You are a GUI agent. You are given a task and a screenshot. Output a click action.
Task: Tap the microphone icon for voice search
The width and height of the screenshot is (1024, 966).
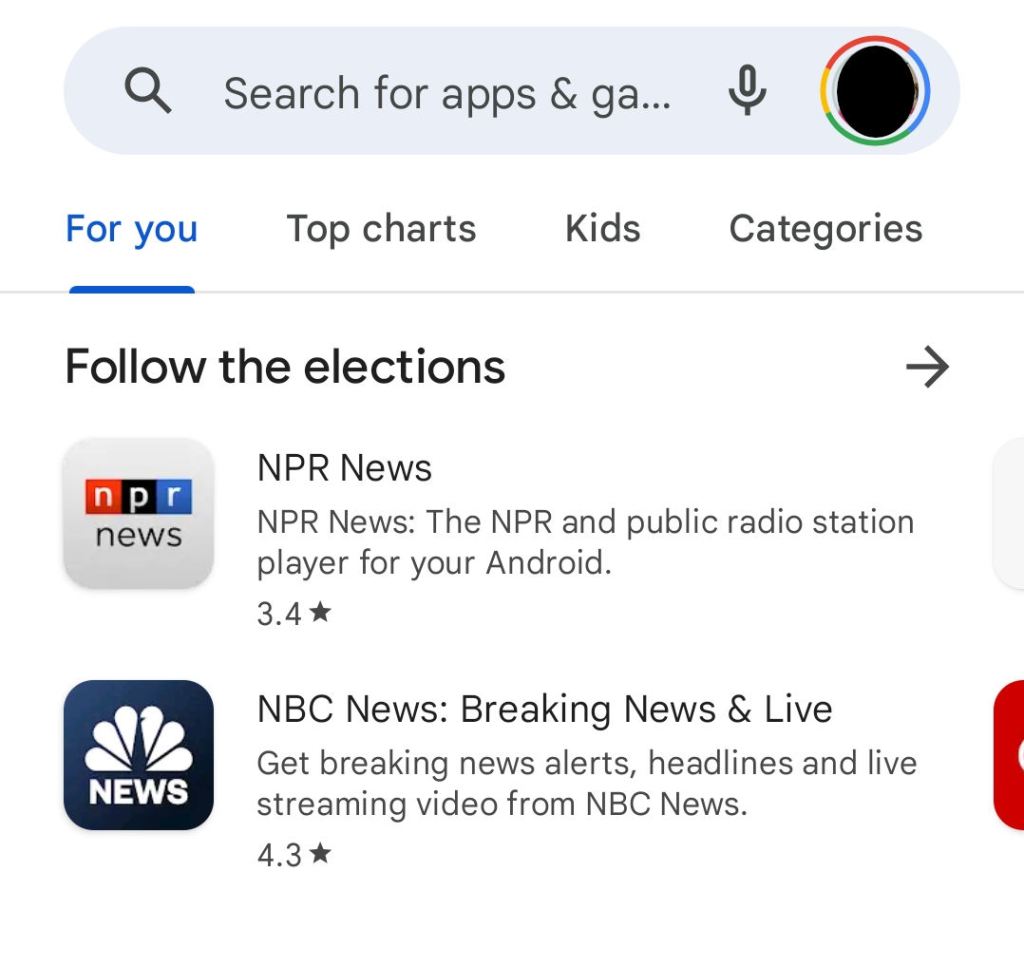click(747, 91)
